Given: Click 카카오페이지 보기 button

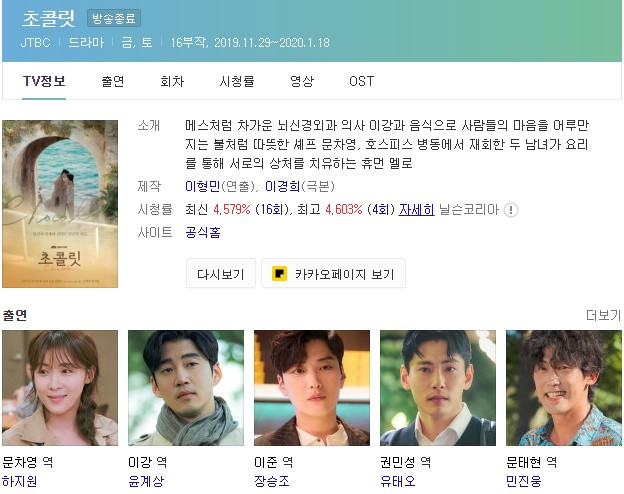Looking at the screenshot, I should pyautogui.click(x=333, y=273).
